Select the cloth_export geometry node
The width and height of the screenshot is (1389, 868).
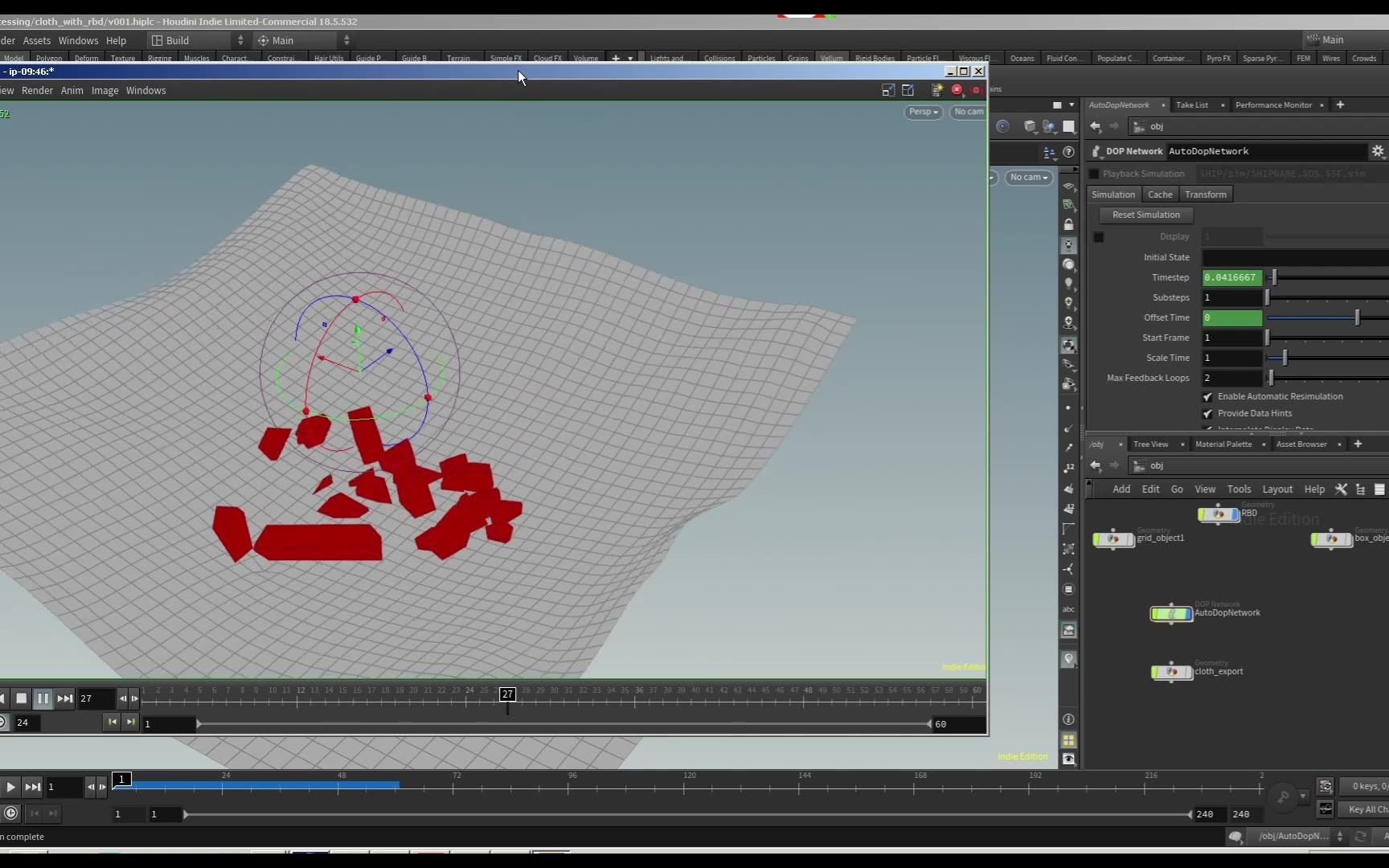[x=1171, y=672]
